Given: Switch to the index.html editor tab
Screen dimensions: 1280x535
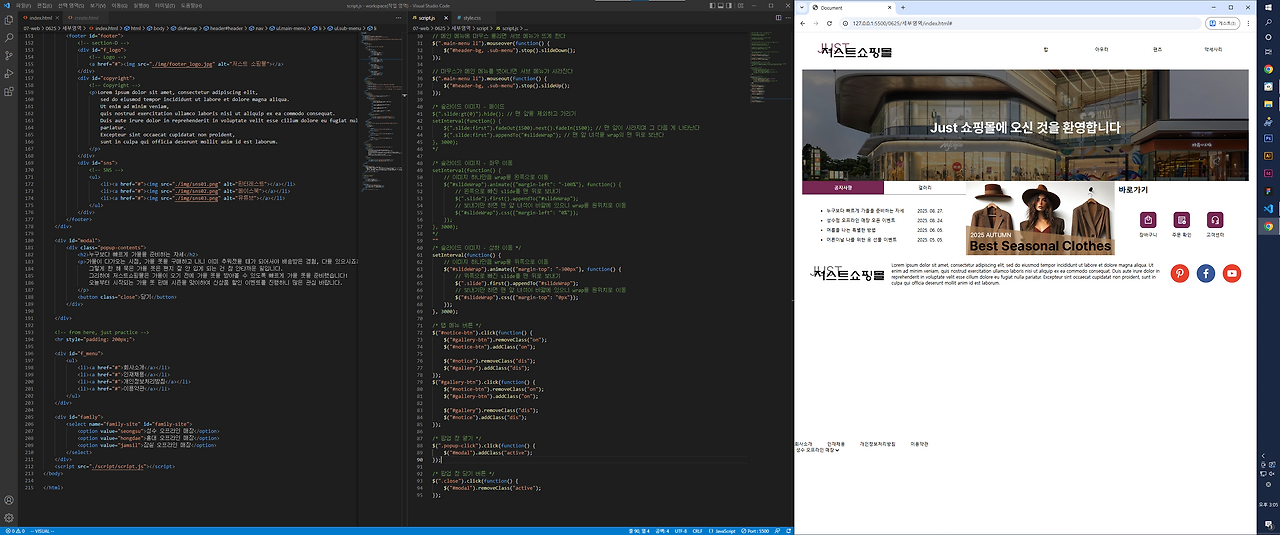Looking at the screenshot, I should (x=41, y=18).
